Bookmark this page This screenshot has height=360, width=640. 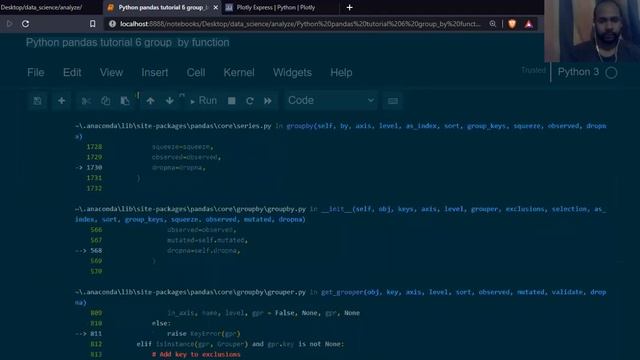click(x=93, y=24)
